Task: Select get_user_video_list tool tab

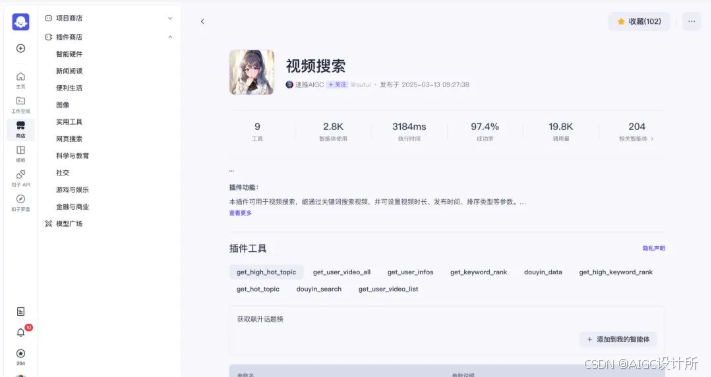Action: [x=388, y=289]
